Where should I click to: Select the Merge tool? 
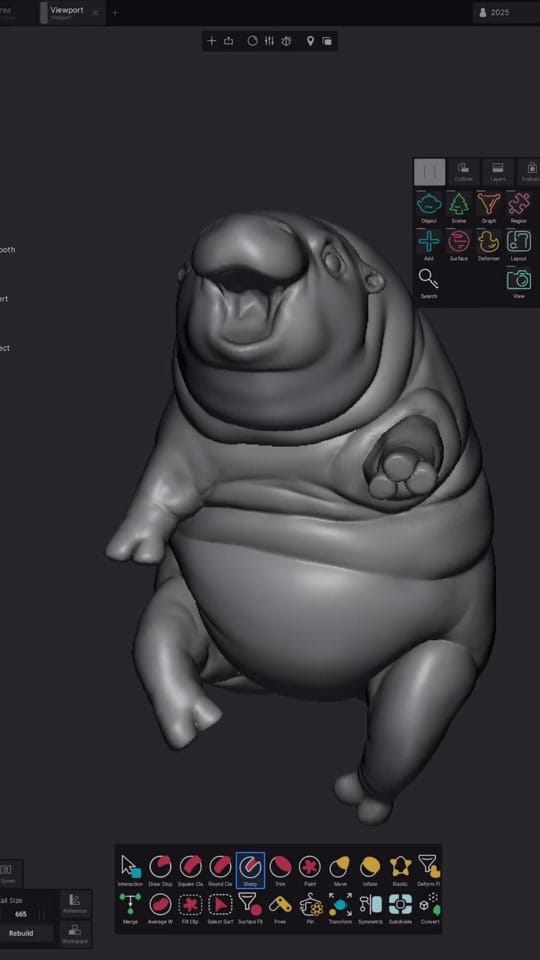(x=130, y=907)
